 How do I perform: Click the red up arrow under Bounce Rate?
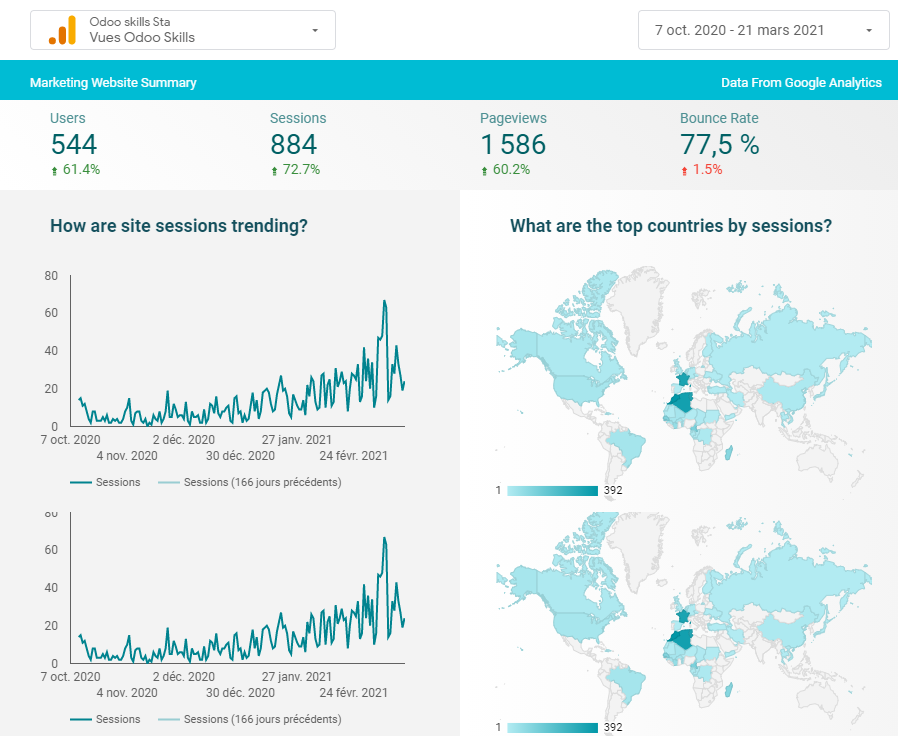(685, 171)
